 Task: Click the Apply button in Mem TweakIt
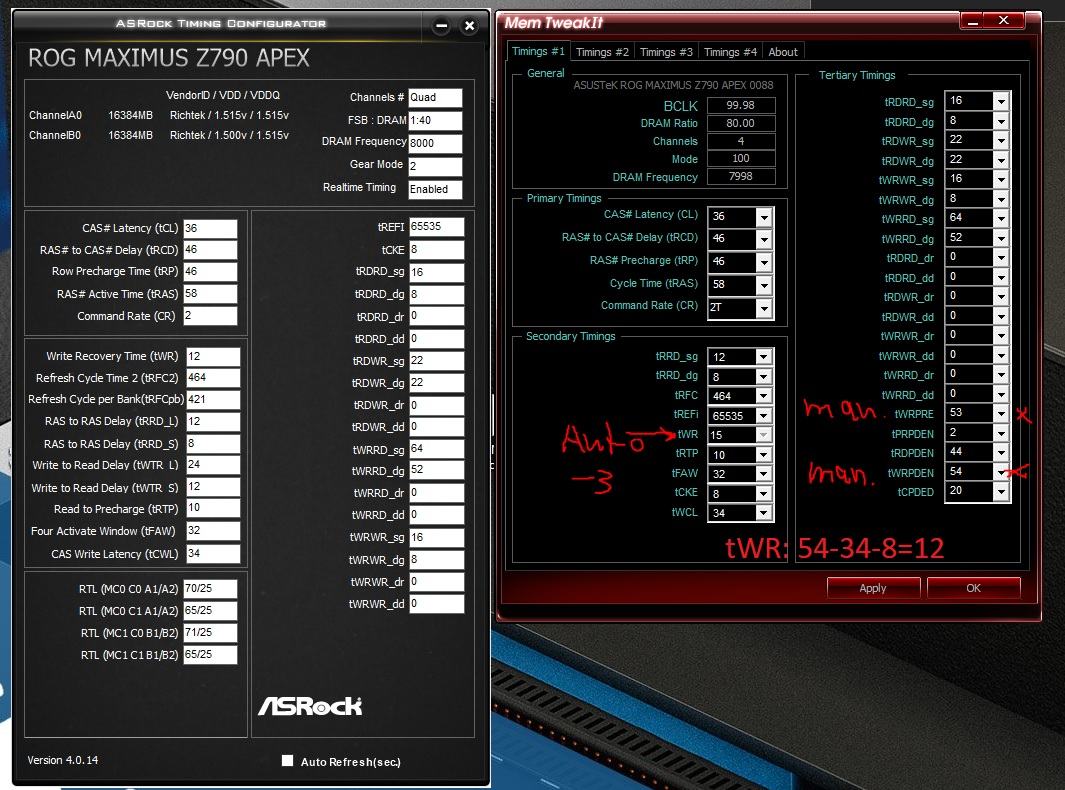tap(873, 588)
